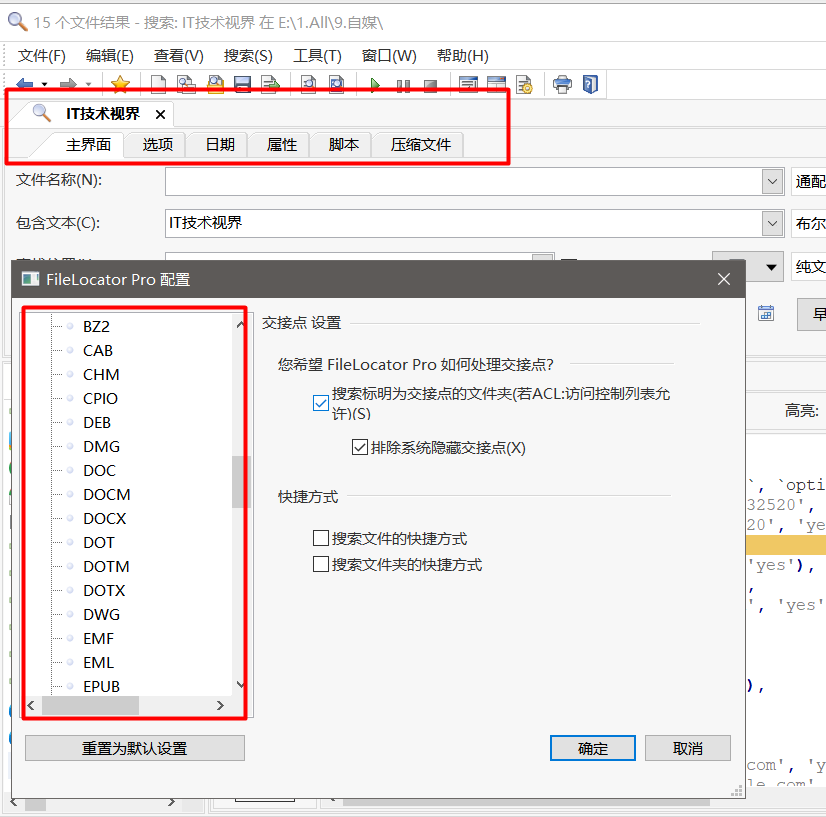Click the yellow star favorites icon

(x=121, y=84)
